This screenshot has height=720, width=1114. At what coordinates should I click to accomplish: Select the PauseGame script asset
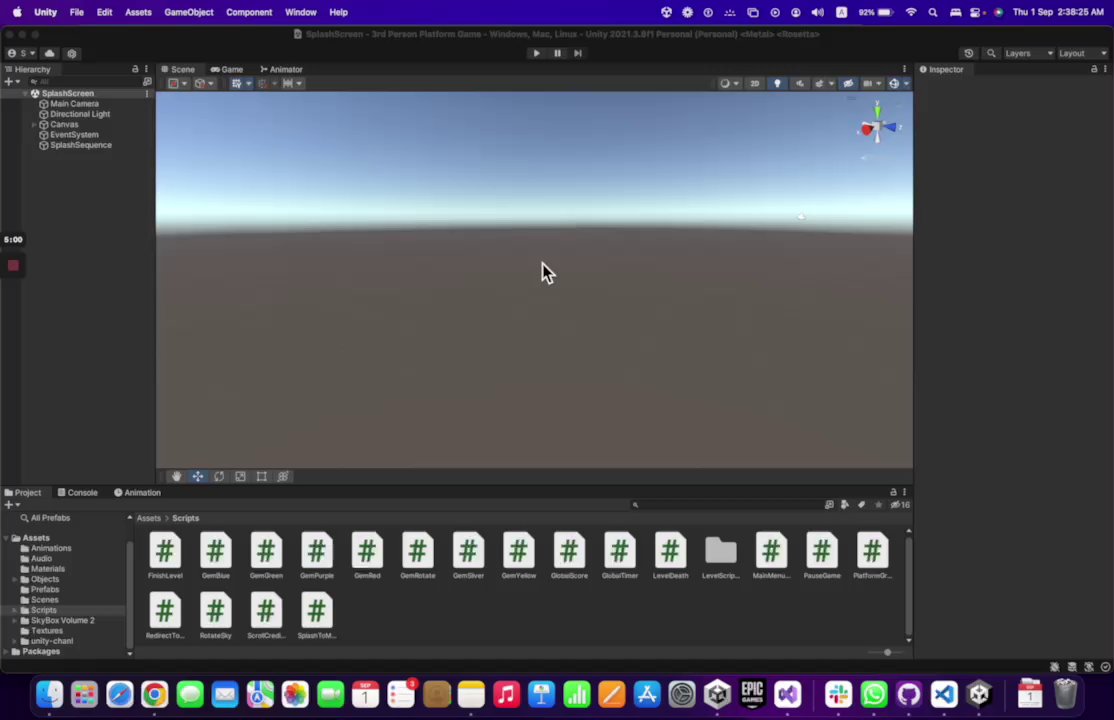pos(822,555)
